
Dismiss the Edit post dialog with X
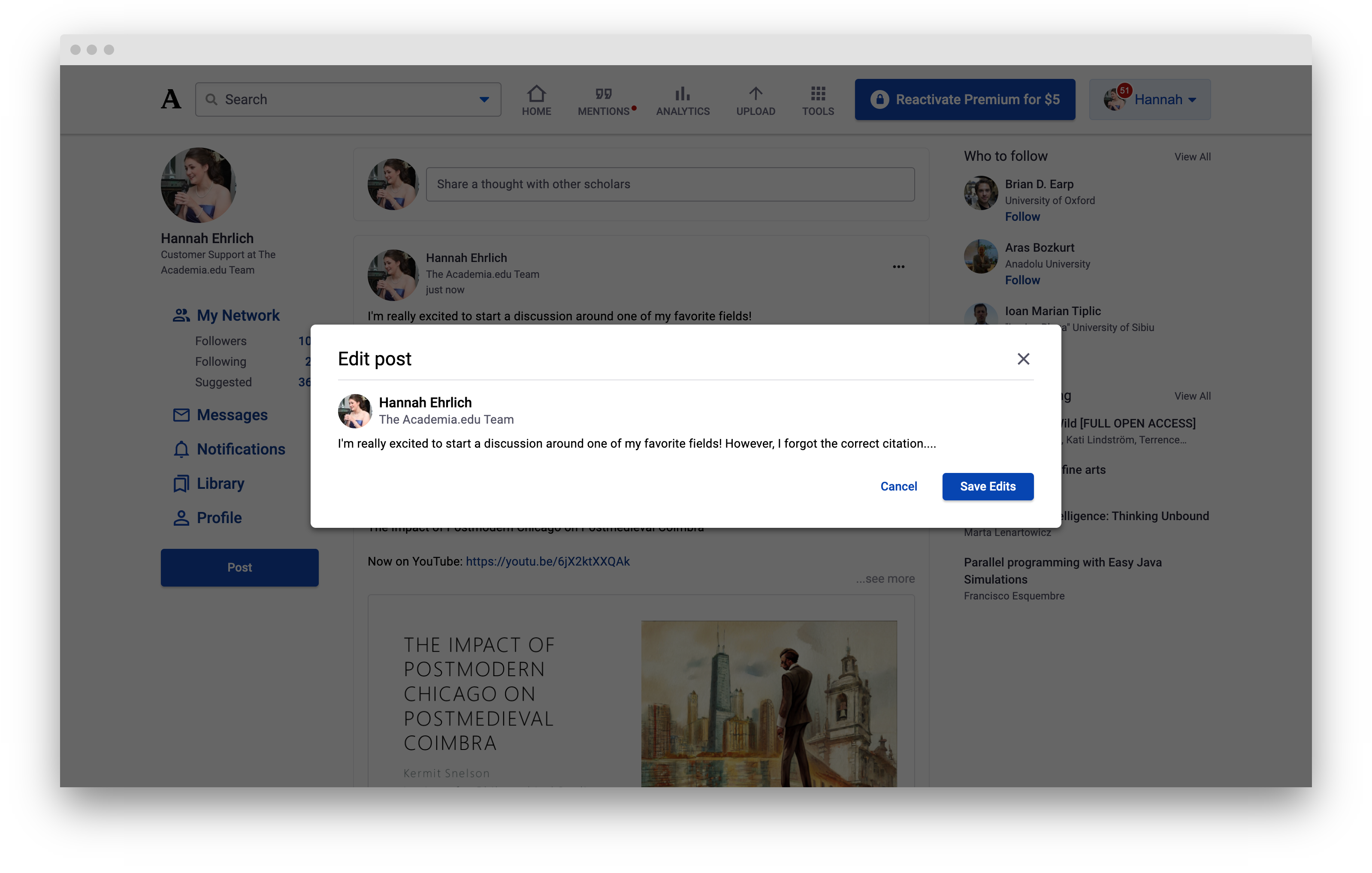(x=1023, y=359)
